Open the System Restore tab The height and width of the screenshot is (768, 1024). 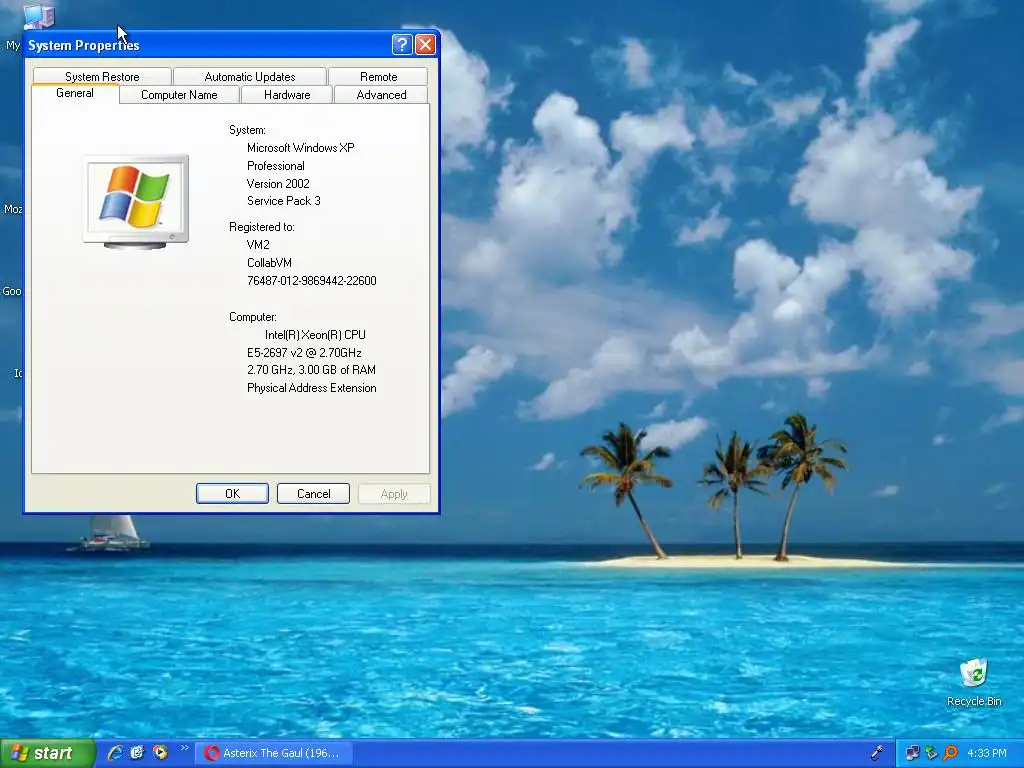tap(102, 76)
